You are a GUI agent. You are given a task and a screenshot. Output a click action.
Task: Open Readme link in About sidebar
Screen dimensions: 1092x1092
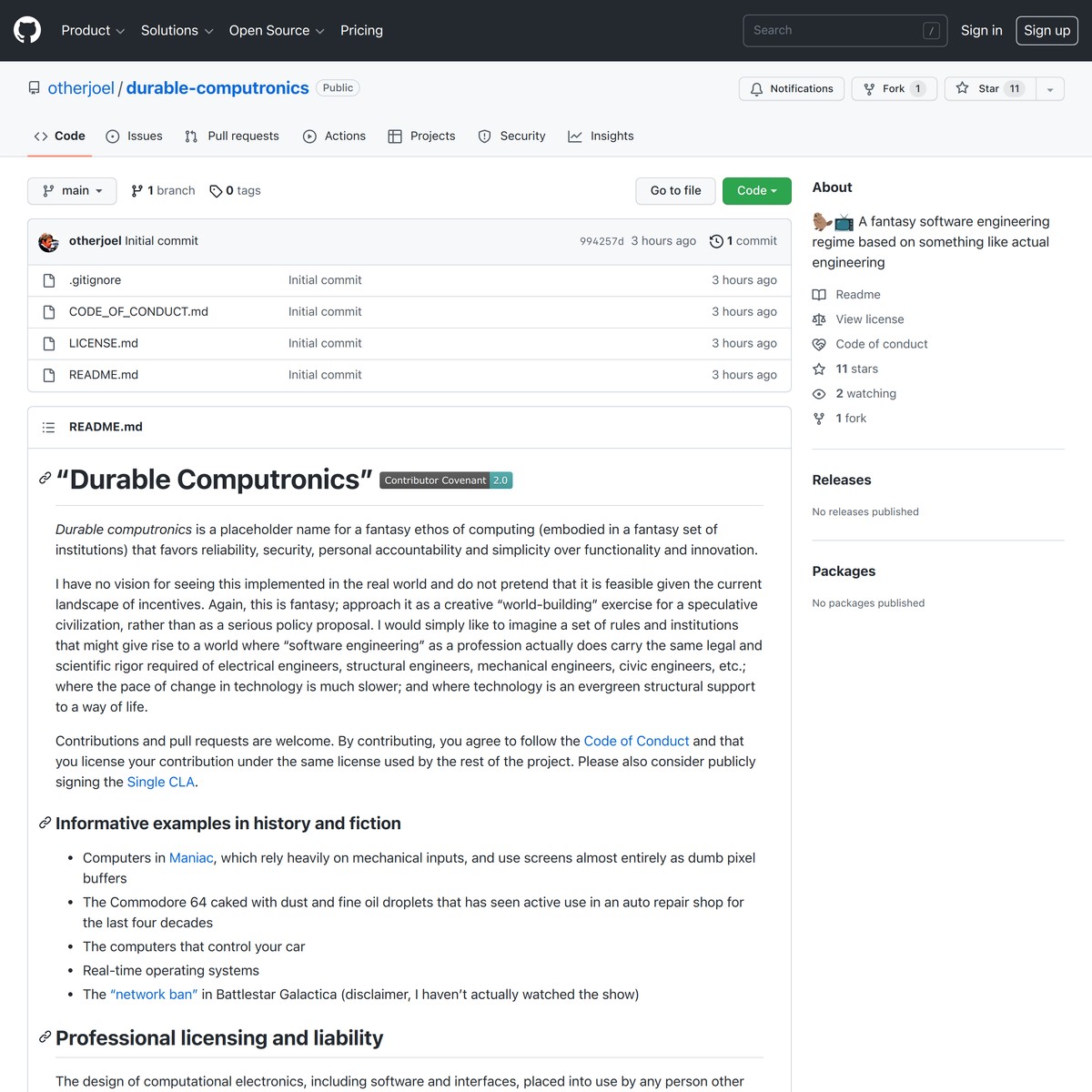click(x=847, y=295)
